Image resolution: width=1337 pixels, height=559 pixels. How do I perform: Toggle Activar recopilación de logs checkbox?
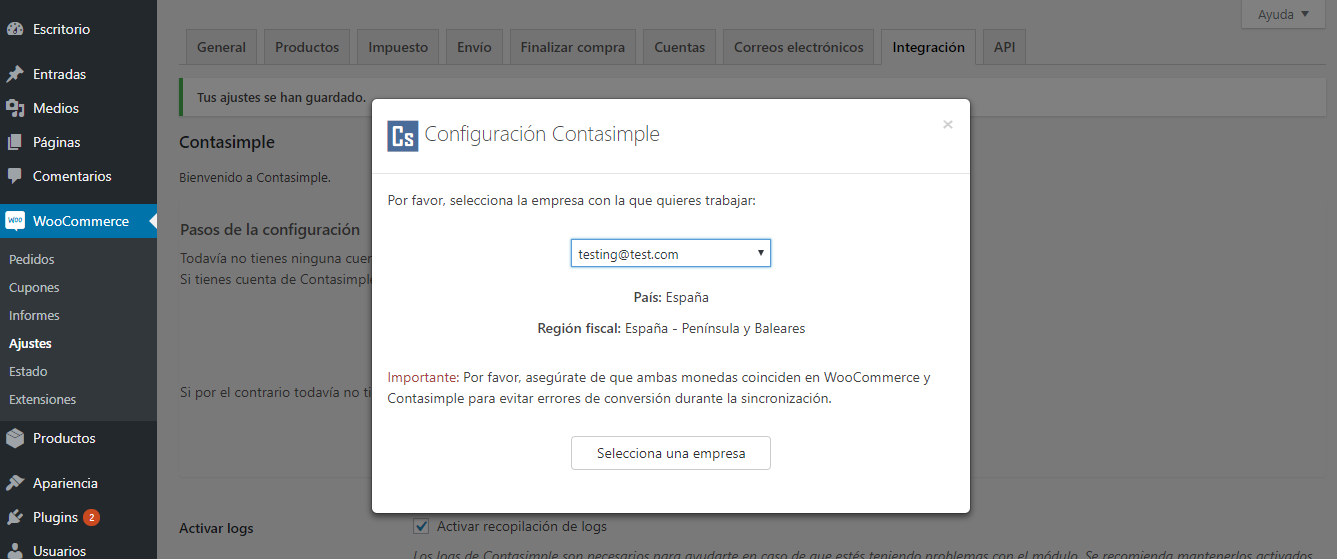point(421,526)
